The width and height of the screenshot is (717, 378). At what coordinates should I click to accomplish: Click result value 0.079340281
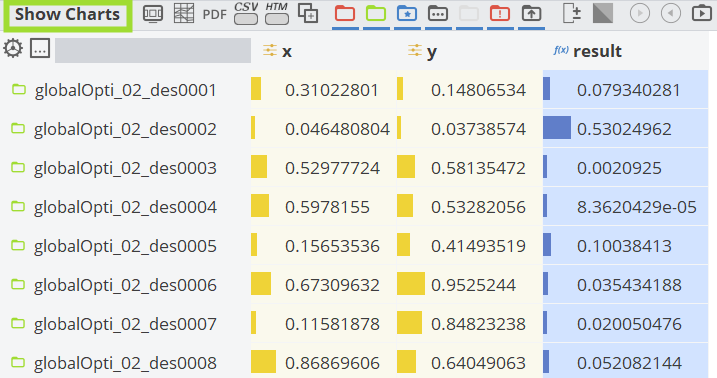(x=629, y=90)
